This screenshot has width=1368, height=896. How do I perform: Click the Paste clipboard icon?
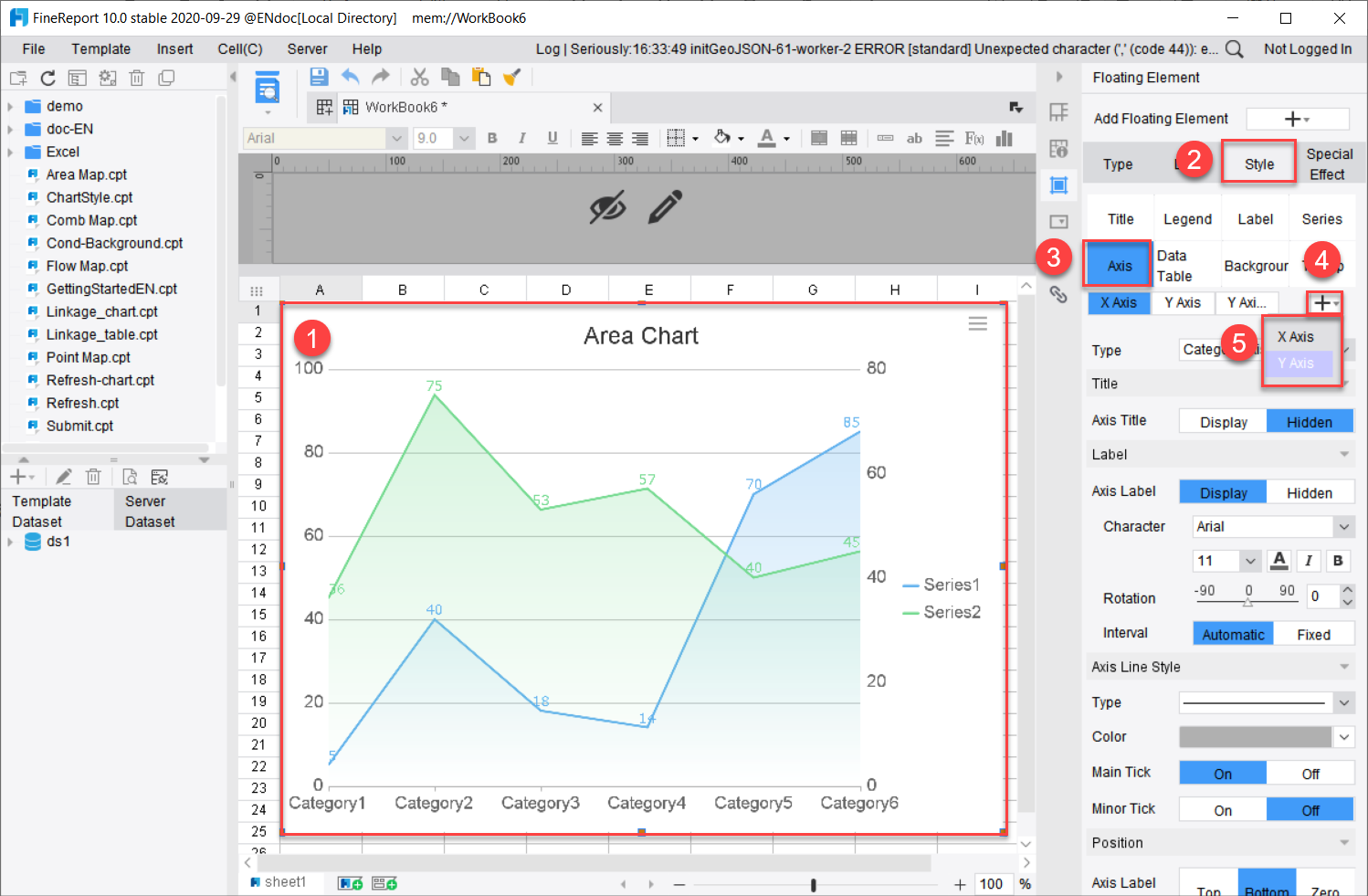pos(481,77)
